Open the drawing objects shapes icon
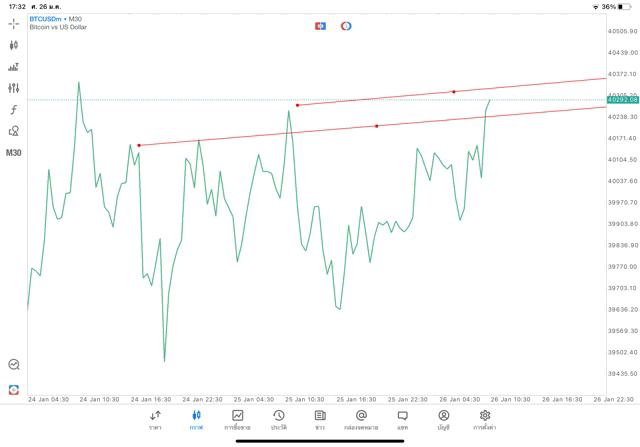Screen dimensions: 640x447 [x=14, y=131]
